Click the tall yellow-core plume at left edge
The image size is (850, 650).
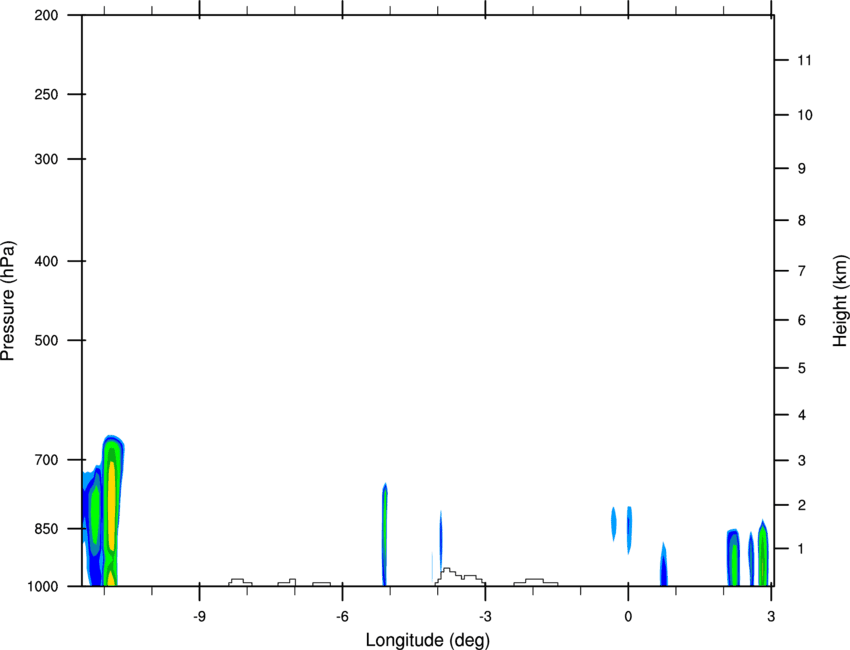point(112,511)
